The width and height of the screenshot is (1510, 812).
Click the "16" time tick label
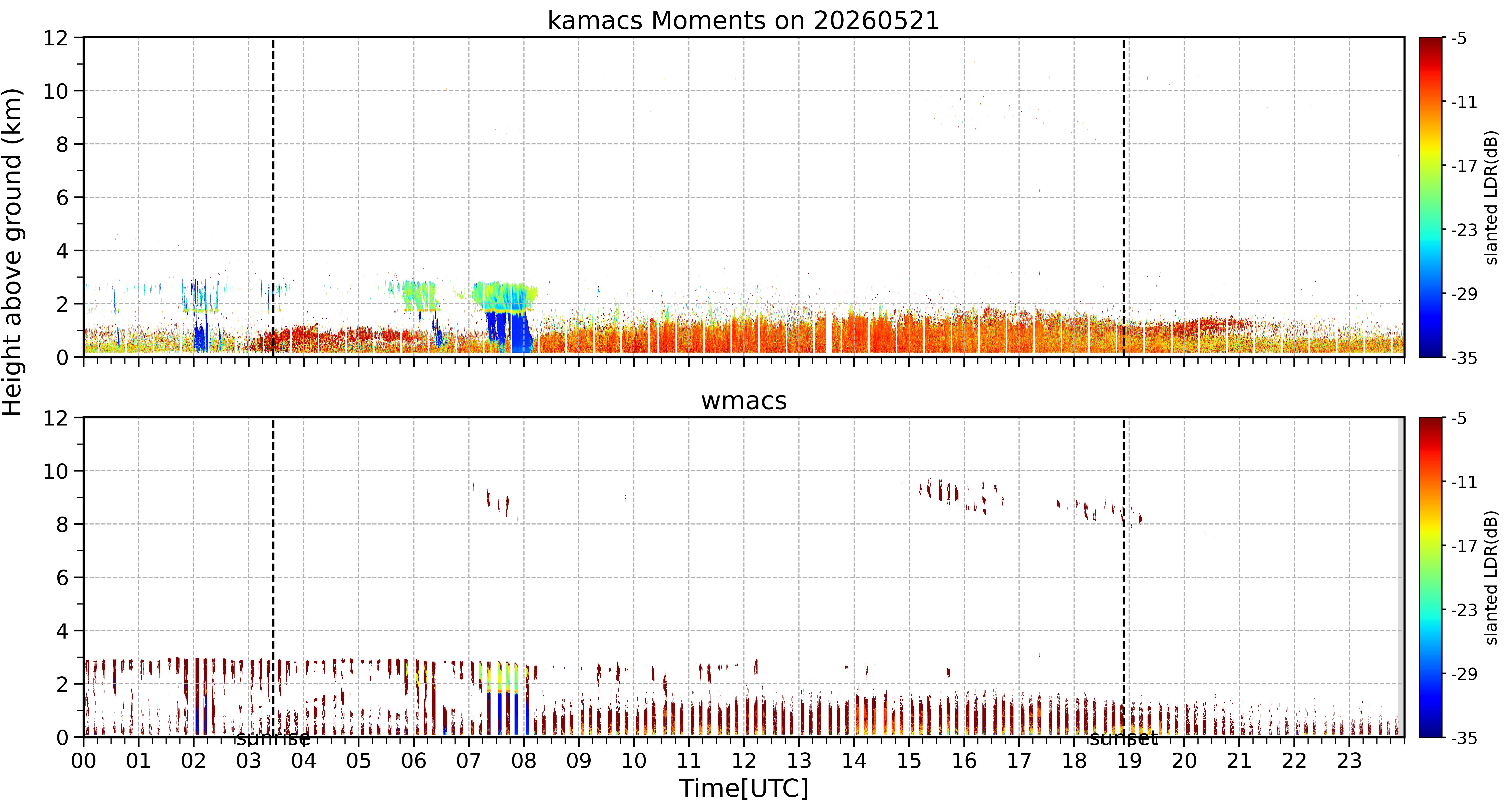coord(964,761)
